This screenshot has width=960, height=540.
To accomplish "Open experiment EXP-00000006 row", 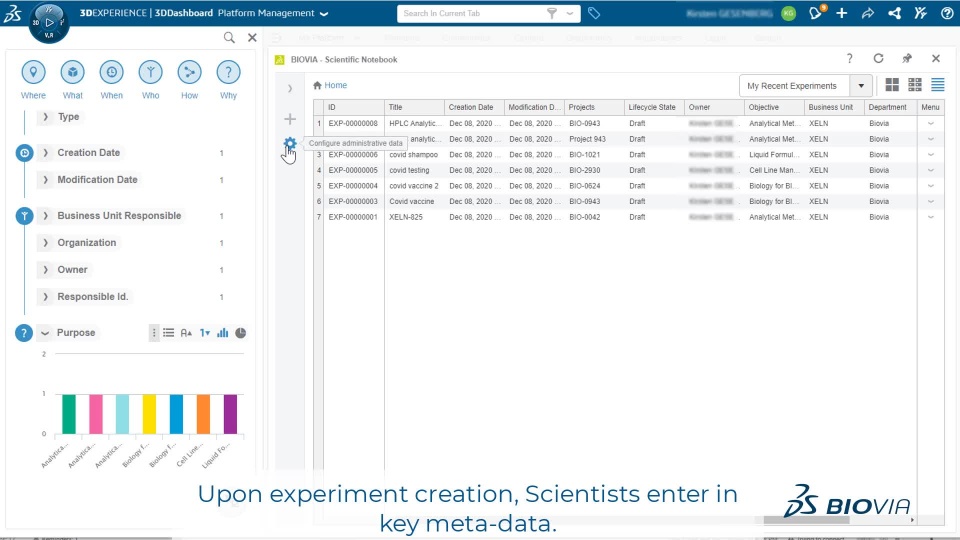I will pos(628,154).
